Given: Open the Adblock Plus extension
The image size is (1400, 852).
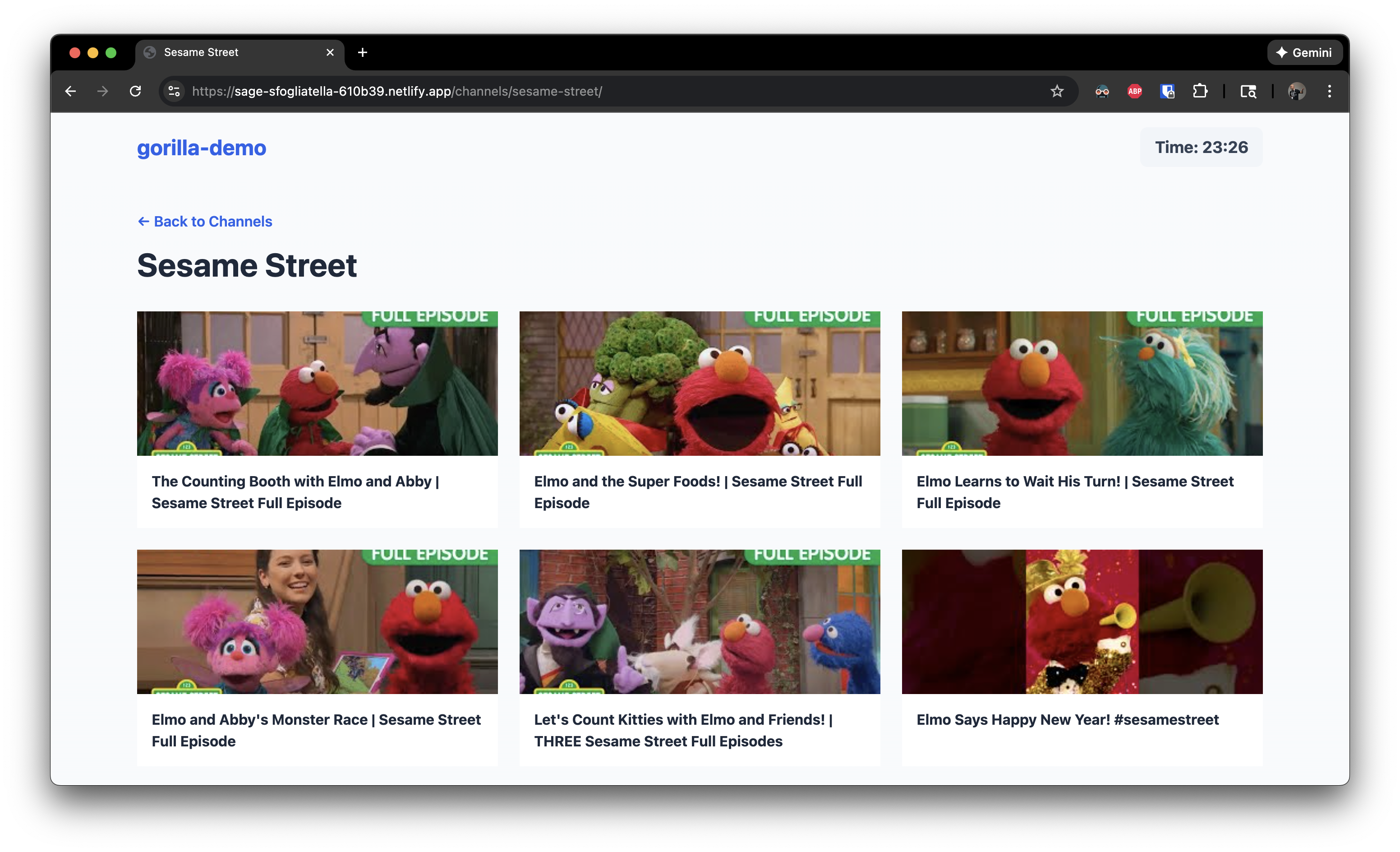Looking at the screenshot, I should [x=1134, y=92].
